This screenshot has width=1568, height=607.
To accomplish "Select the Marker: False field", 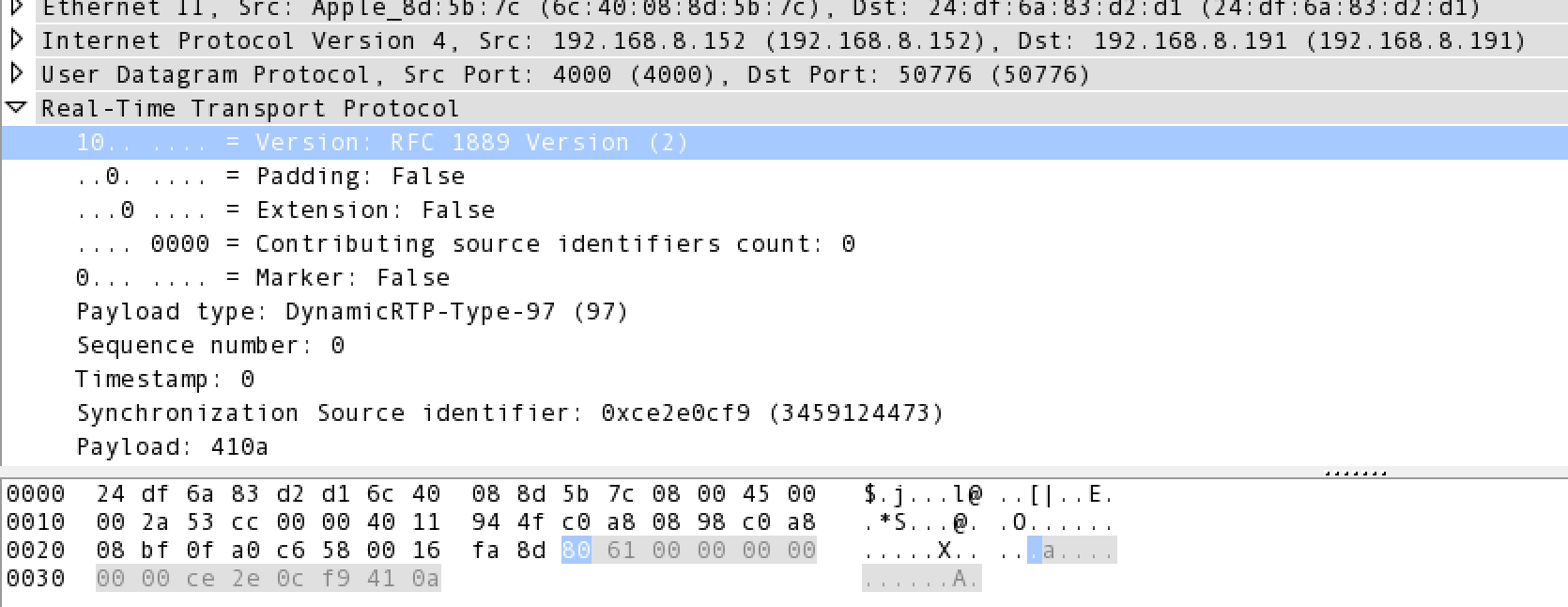I will point(262,278).
